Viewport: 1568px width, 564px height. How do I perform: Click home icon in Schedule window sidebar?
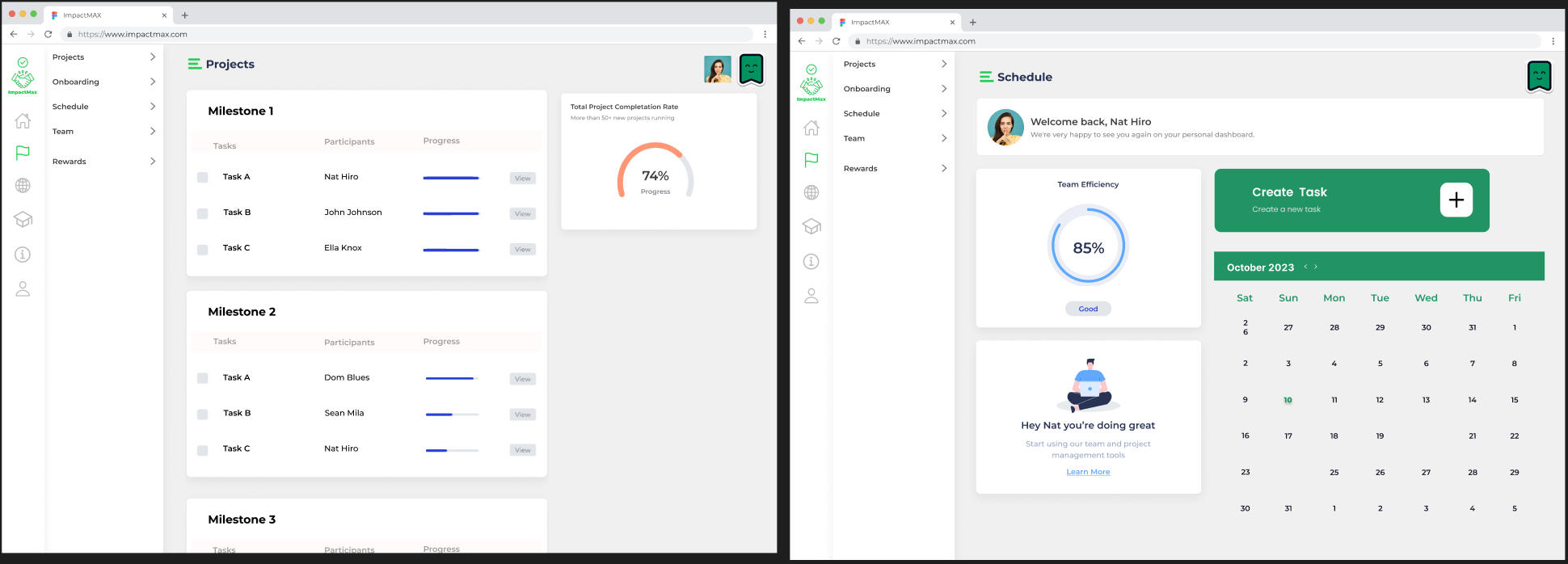coord(811,128)
